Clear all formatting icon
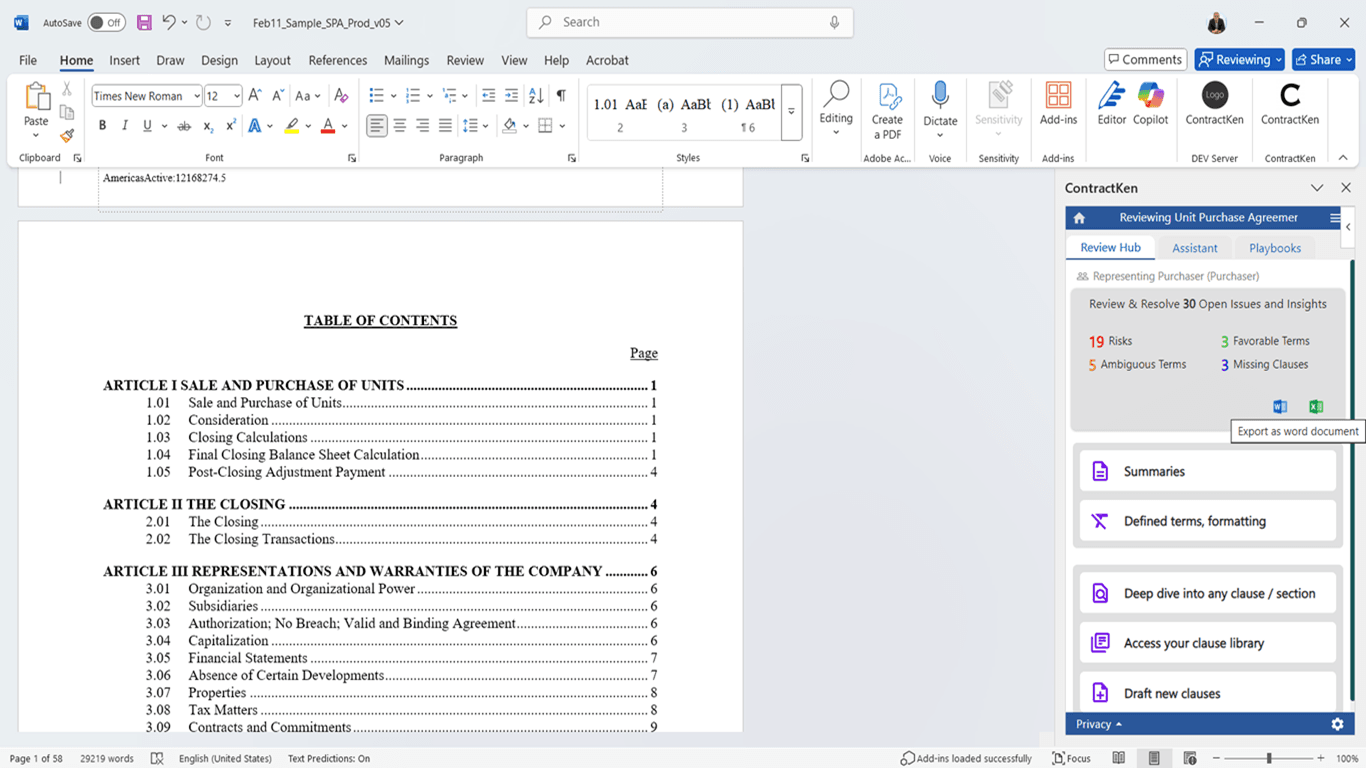This screenshot has height=768, width=1366. coord(341,96)
